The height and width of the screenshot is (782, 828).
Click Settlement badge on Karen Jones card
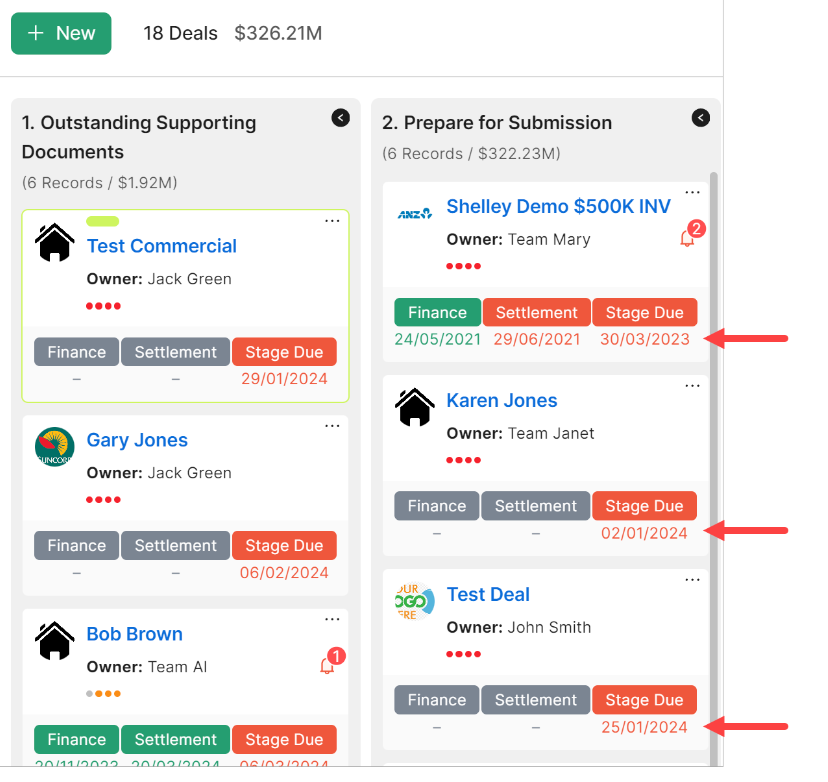coord(536,506)
